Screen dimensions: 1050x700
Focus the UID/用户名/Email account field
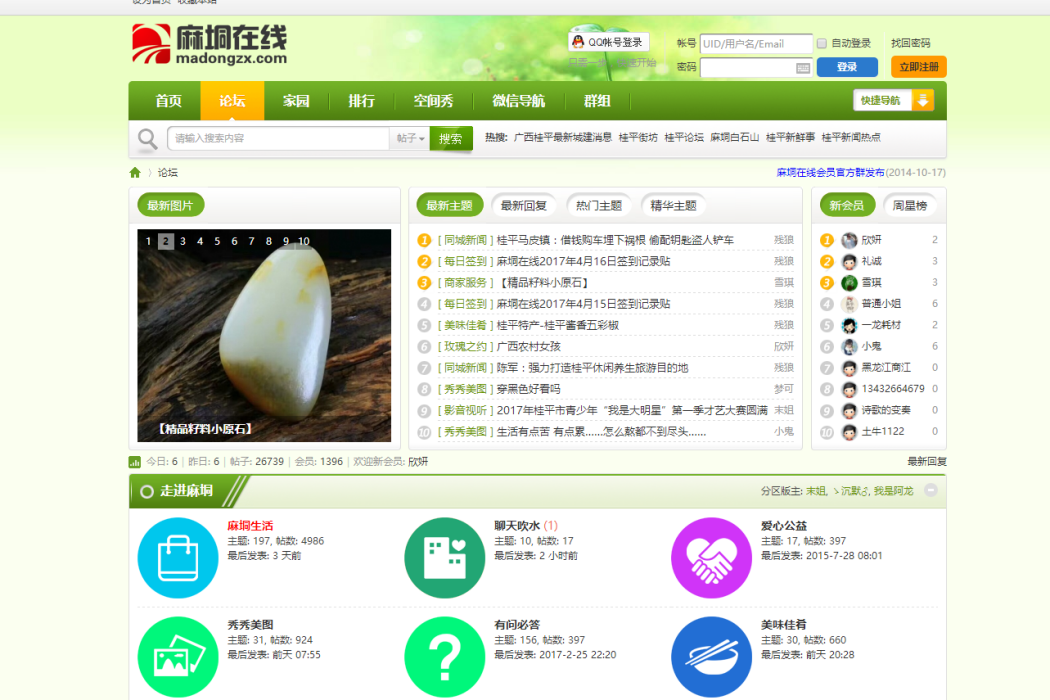[x=756, y=44]
